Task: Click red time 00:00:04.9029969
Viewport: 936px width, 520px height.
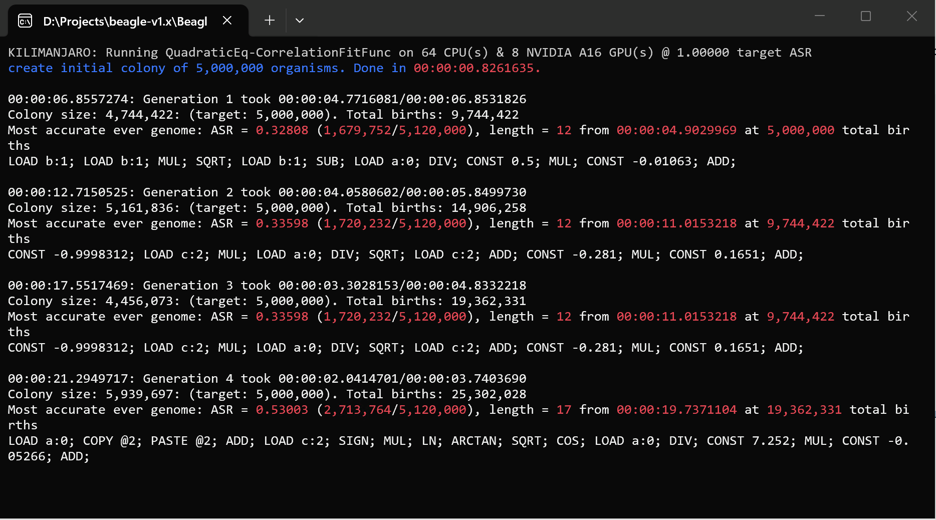Action: [676, 130]
